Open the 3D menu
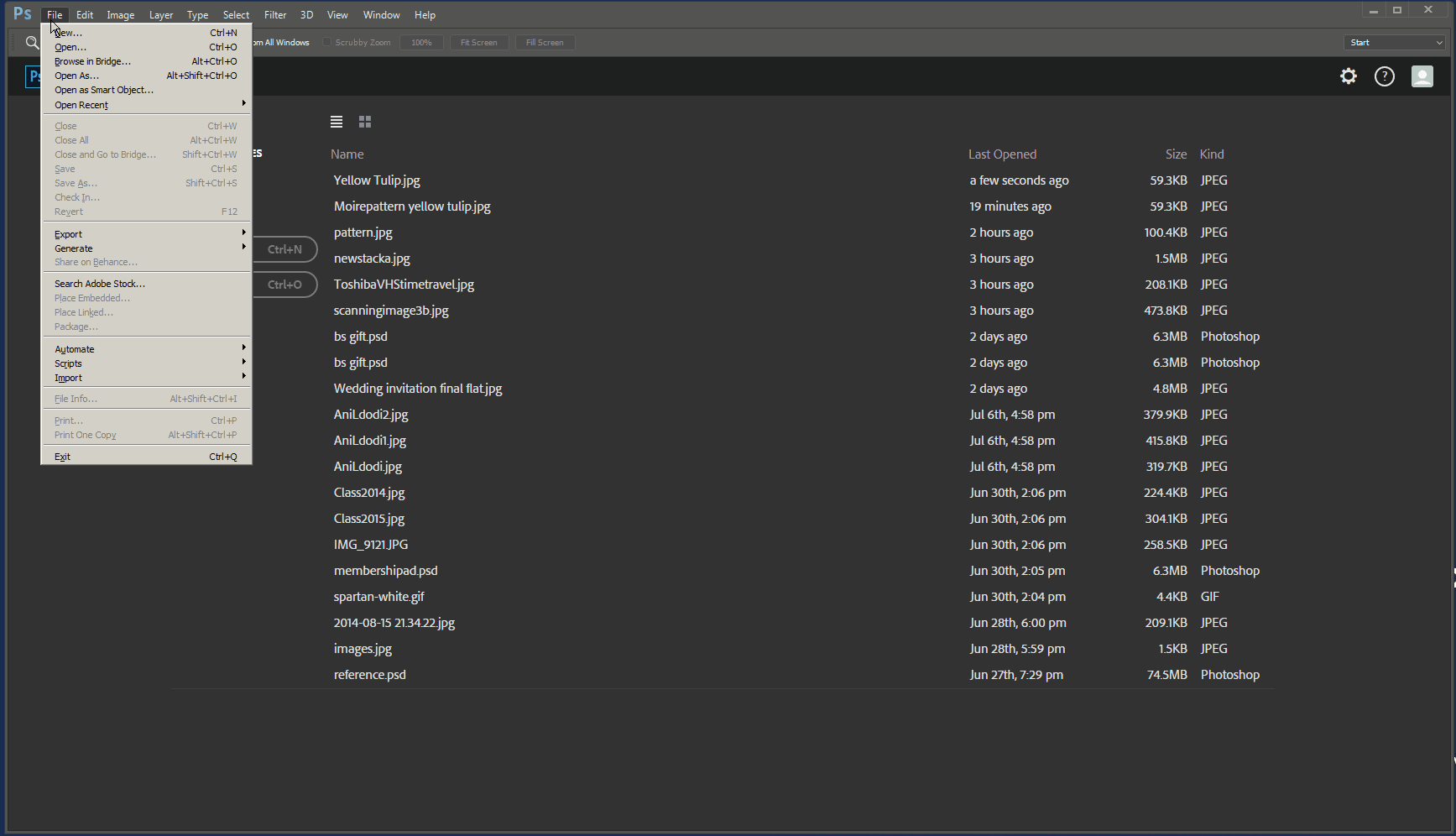 point(307,15)
